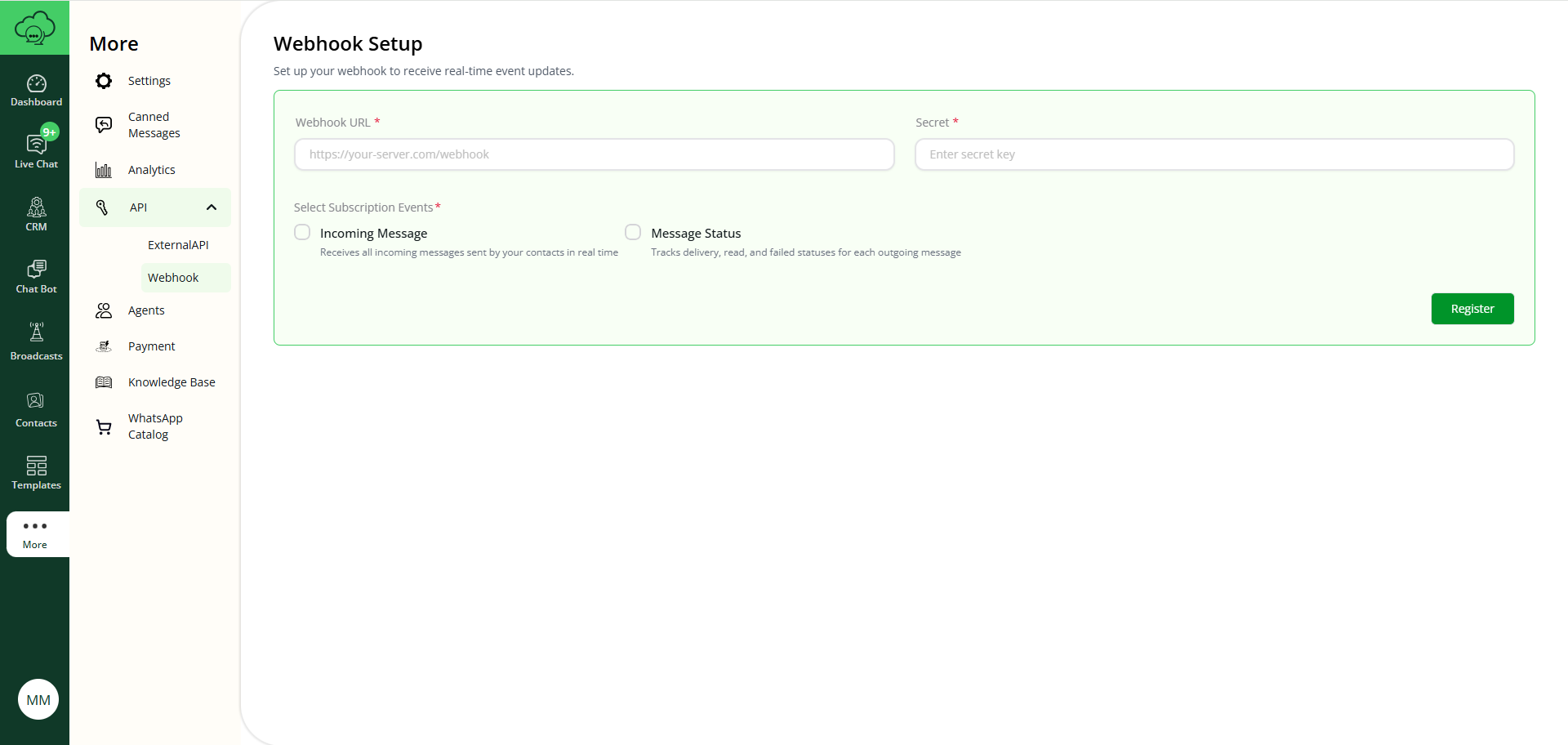The height and width of the screenshot is (745, 1568).
Task: Open the Templates section
Action: [36, 471]
